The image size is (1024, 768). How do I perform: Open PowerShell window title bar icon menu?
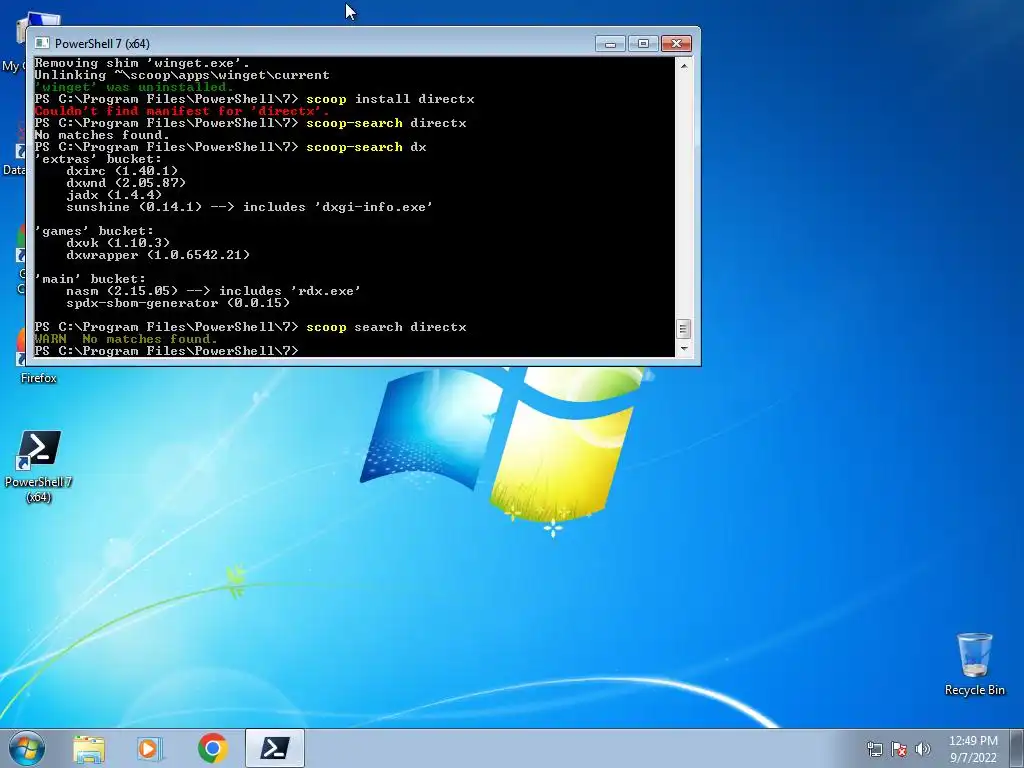click(42, 43)
